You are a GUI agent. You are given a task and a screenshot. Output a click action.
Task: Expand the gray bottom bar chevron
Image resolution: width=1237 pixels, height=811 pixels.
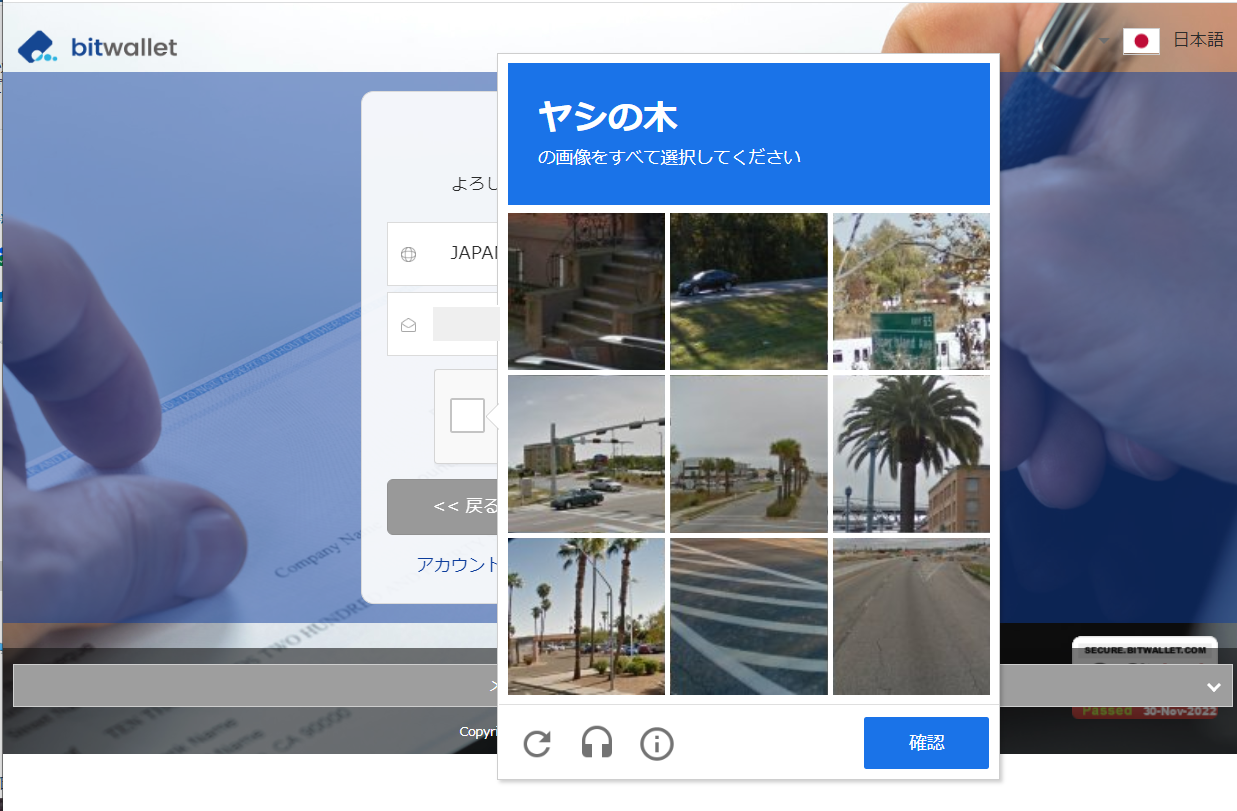pyautogui.click(x=1214, y=686)
